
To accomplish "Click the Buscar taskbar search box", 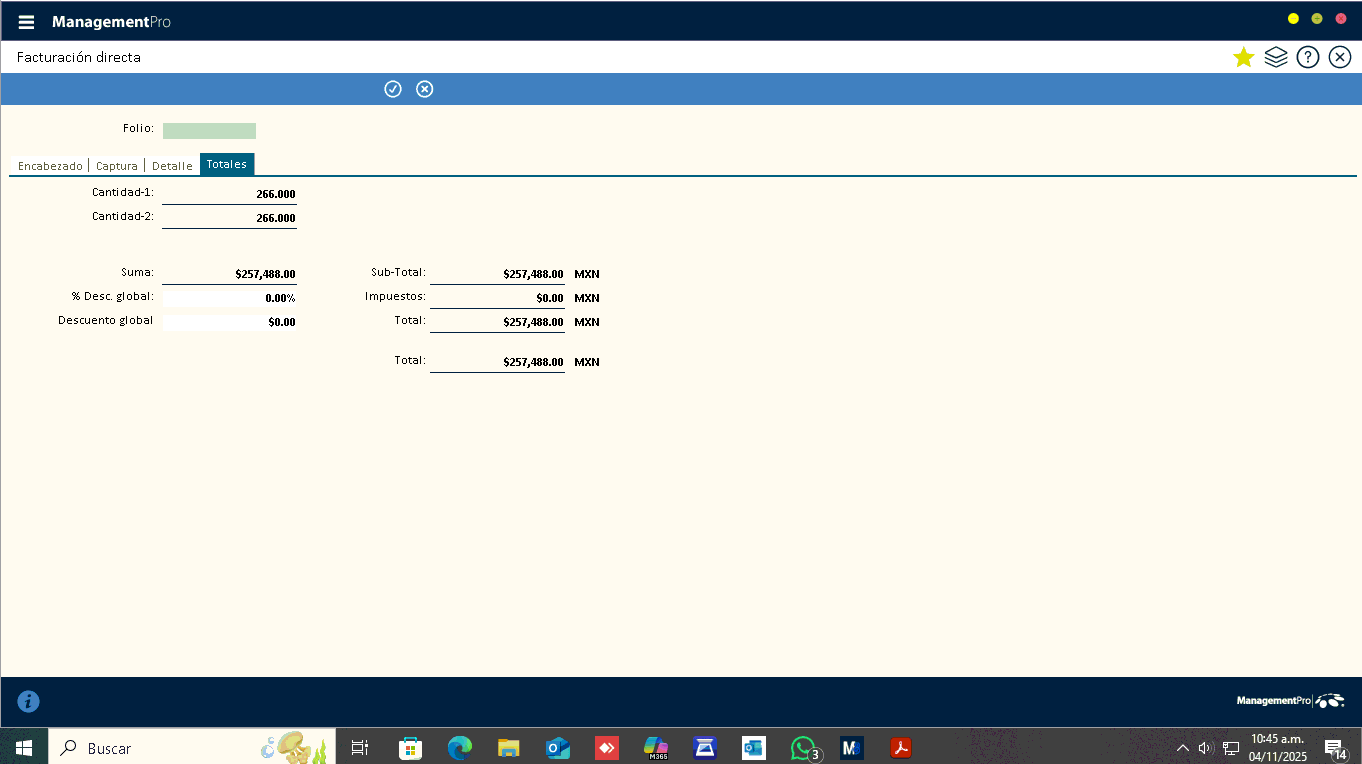I will [x=160, y=747].
